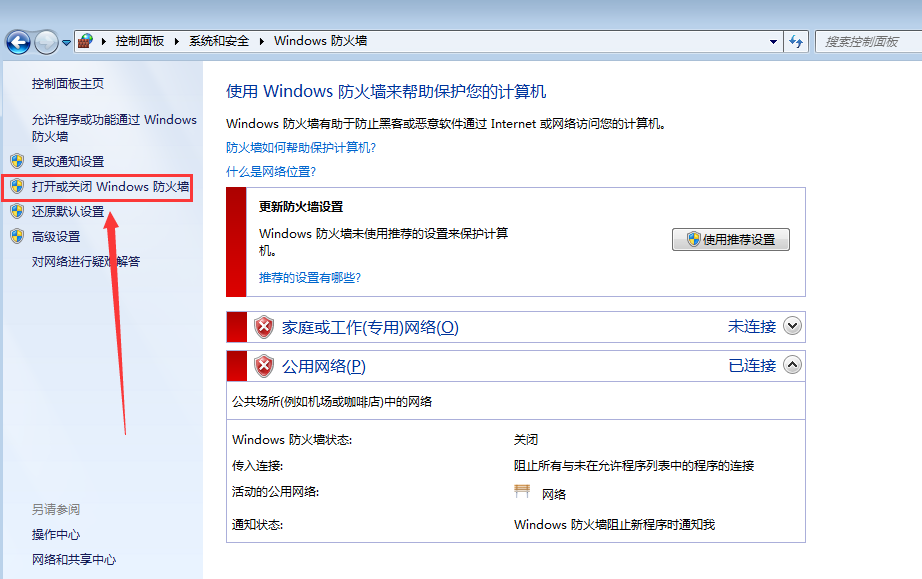Focus the 搜索控制面板 search box
Screen dimensions: 922x579
click(869, 42)
